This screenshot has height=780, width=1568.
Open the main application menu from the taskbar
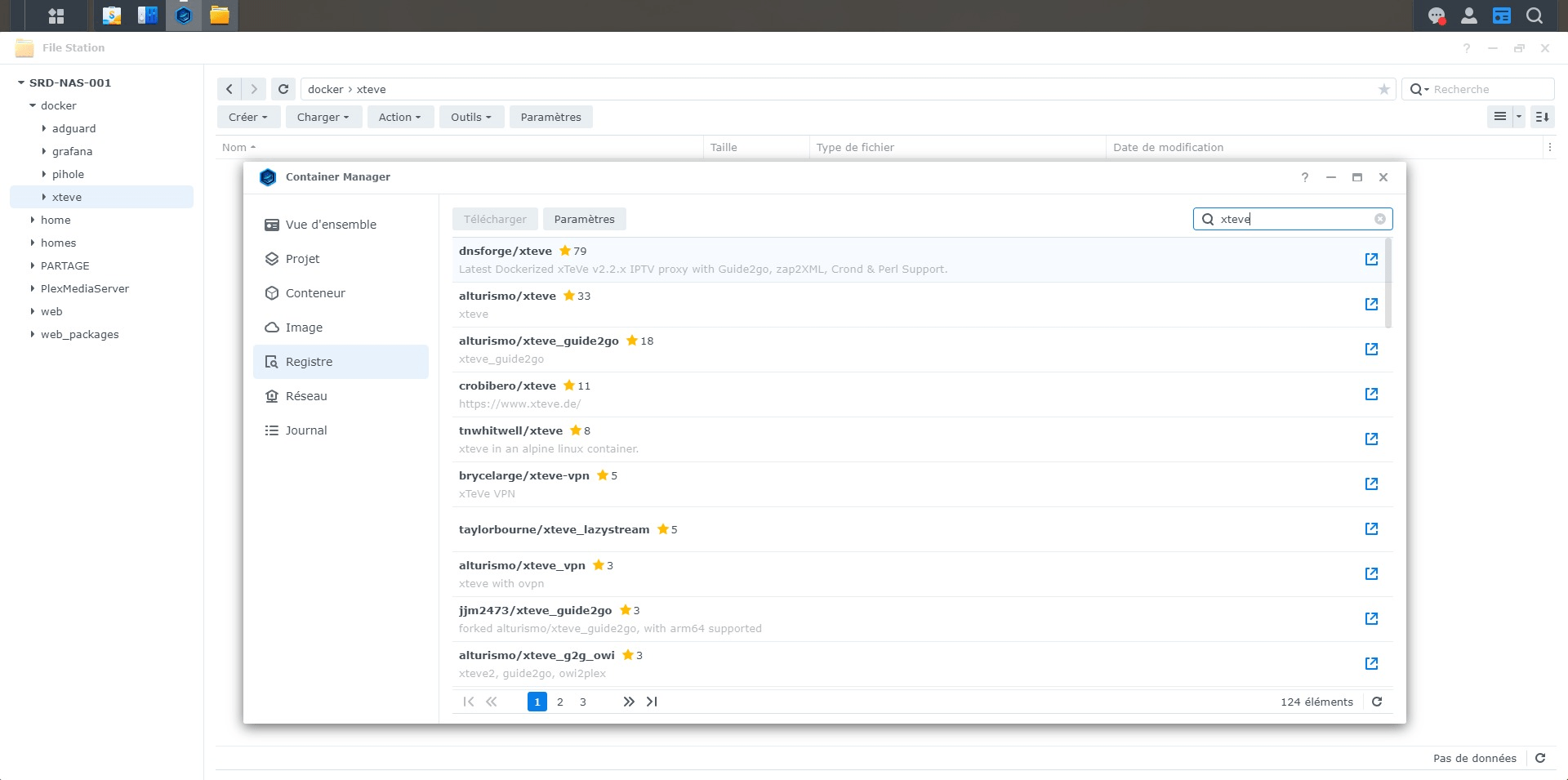(x=56, y=15)
